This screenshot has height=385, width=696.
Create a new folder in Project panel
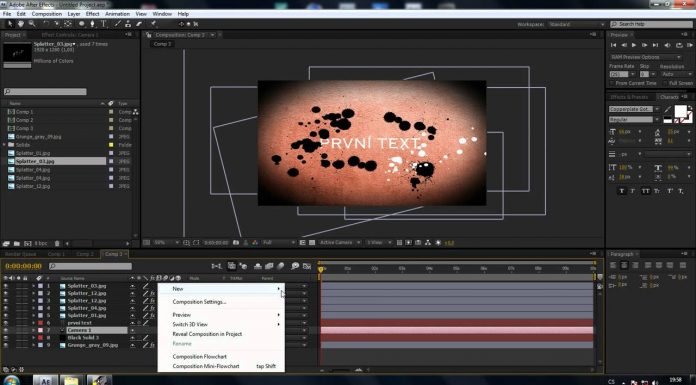16,243
